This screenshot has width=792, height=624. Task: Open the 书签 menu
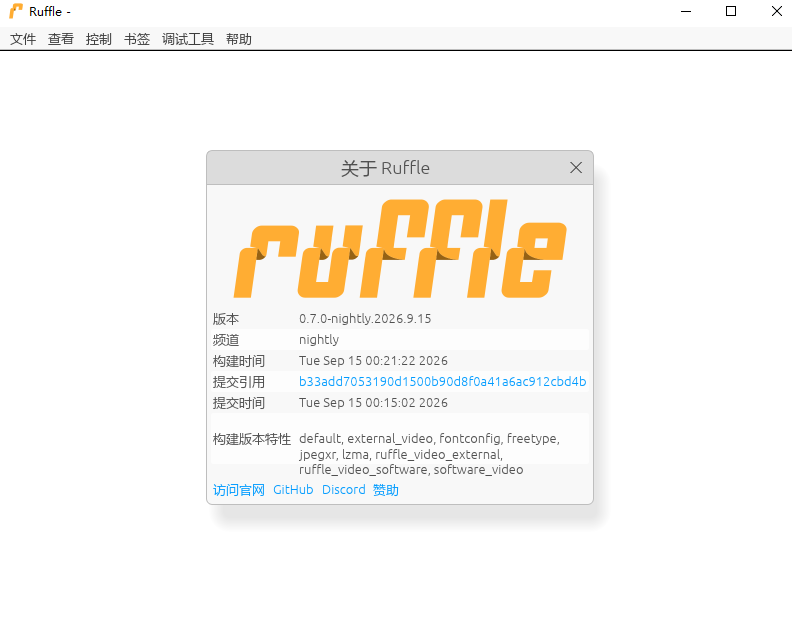[137, 39]
